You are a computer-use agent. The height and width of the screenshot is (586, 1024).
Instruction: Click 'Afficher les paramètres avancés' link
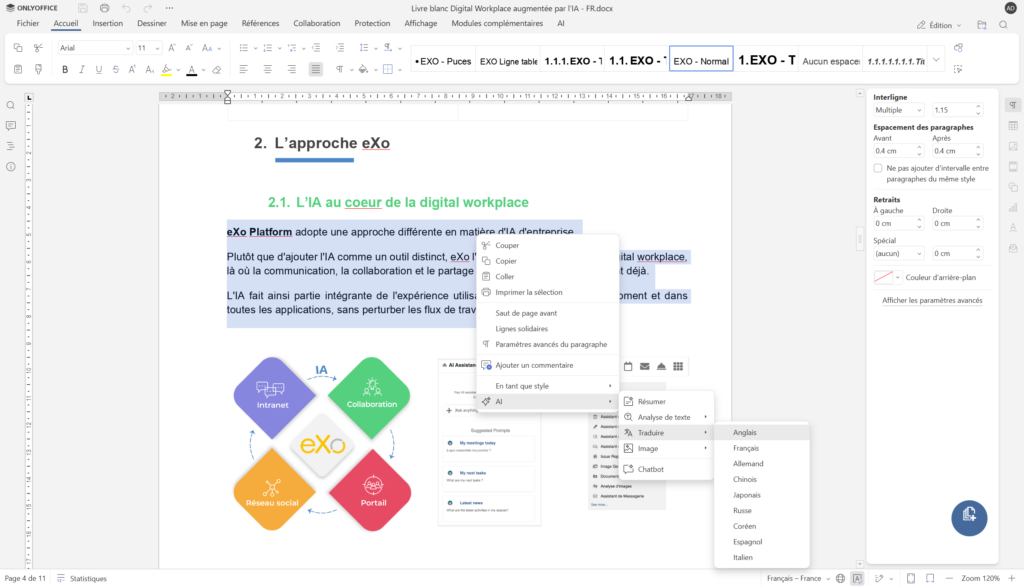[931, 300]
